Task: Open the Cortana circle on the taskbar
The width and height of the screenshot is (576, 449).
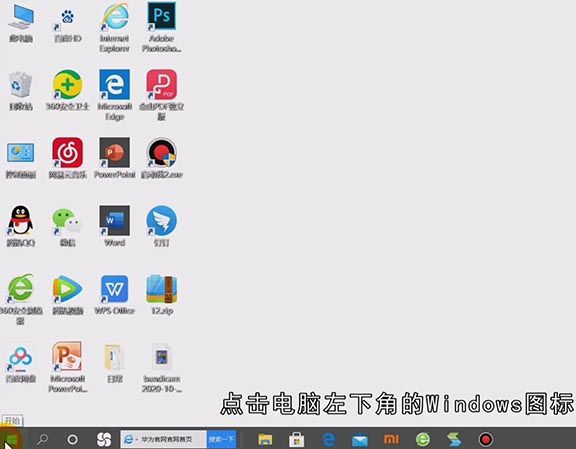Action: [x=73, y=439]
